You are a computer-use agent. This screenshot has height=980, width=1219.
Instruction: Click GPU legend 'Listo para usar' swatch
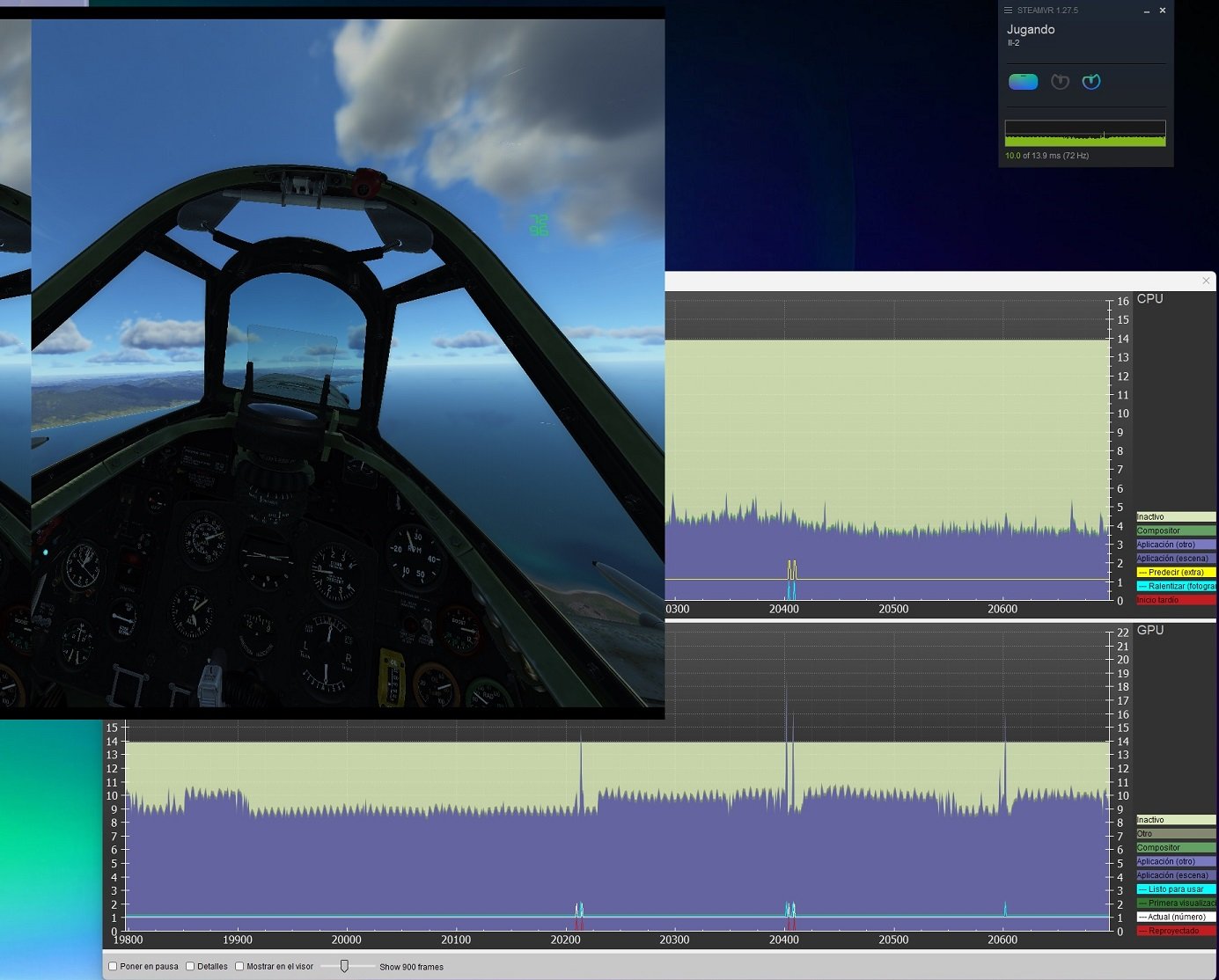tap(1176, 889)
